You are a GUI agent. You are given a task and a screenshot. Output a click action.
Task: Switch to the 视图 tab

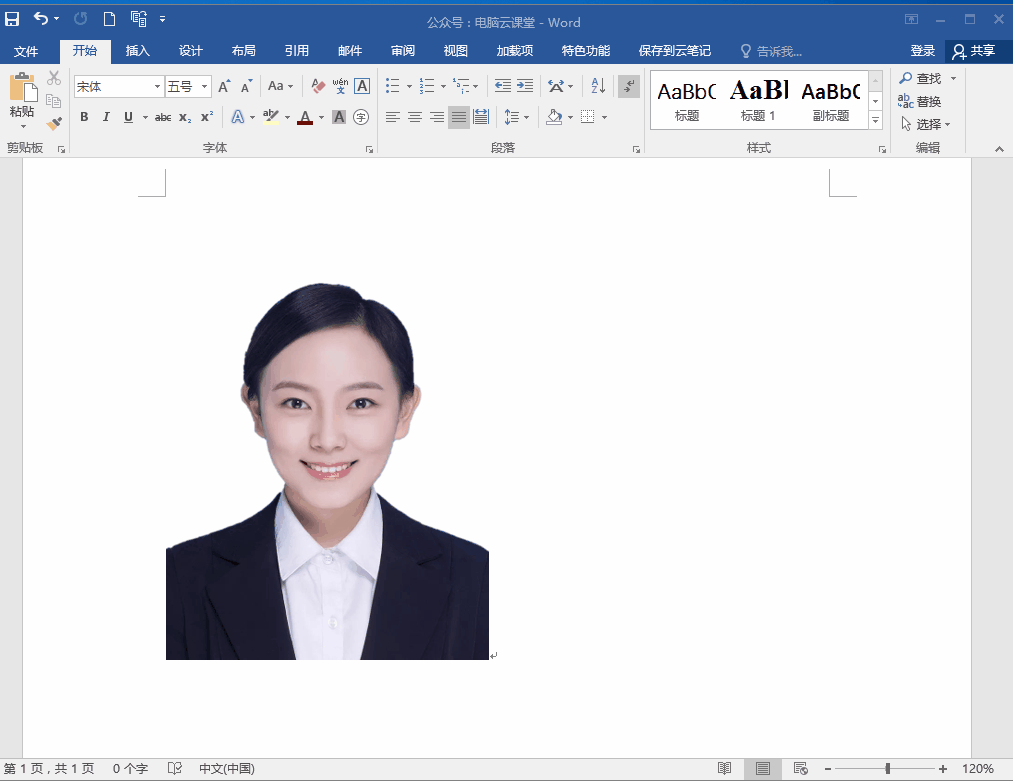[x=455, y=51]
